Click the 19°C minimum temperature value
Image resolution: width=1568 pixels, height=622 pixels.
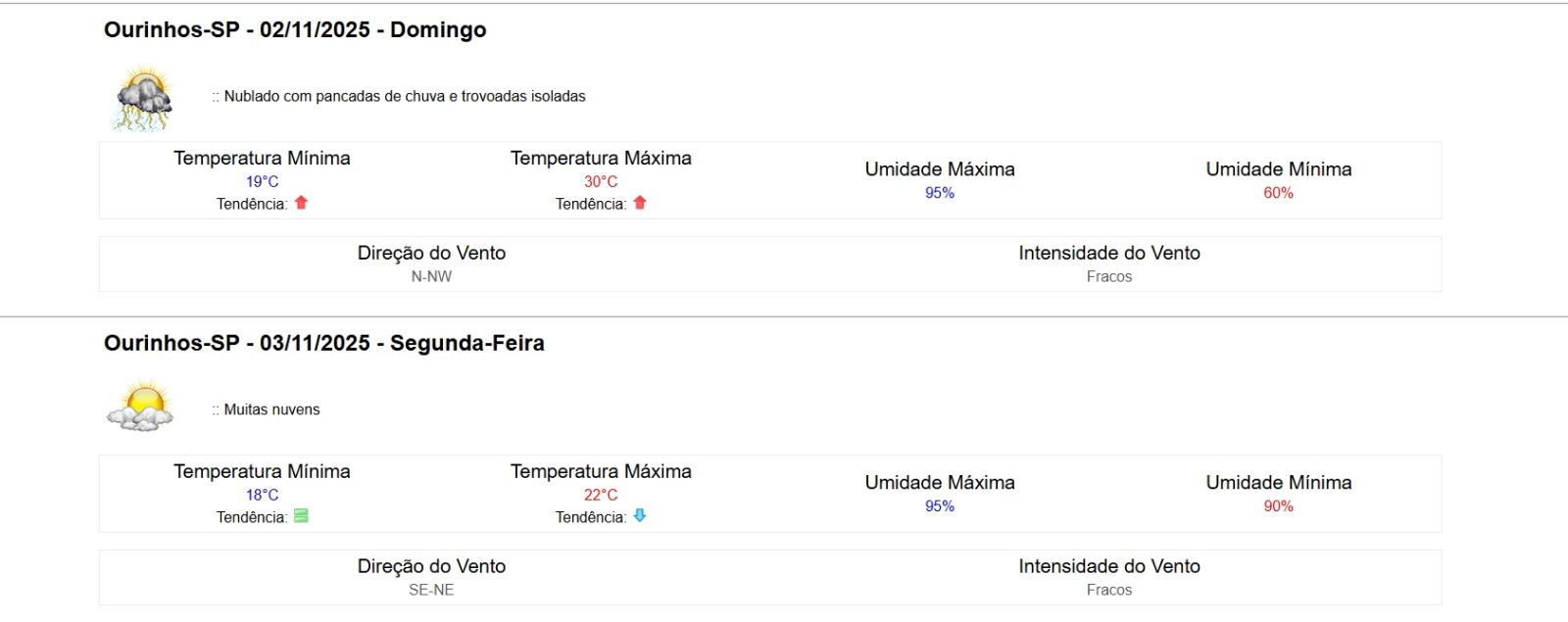[x=262, y=181]
